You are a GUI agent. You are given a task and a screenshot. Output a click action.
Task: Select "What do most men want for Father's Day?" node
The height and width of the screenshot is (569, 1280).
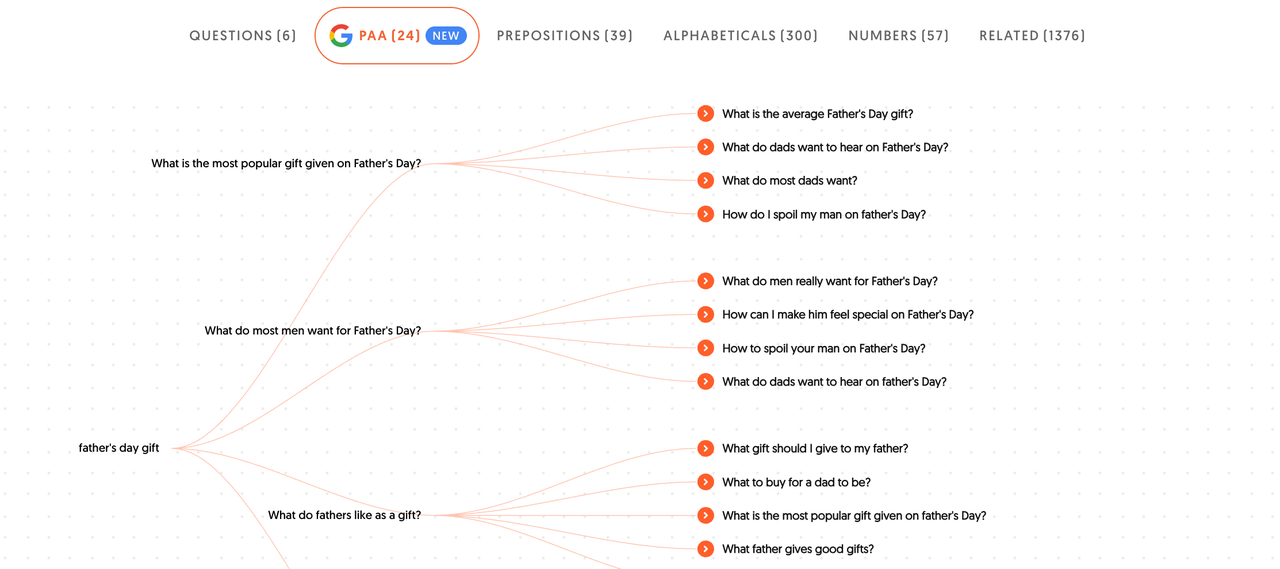pos(312,331)
